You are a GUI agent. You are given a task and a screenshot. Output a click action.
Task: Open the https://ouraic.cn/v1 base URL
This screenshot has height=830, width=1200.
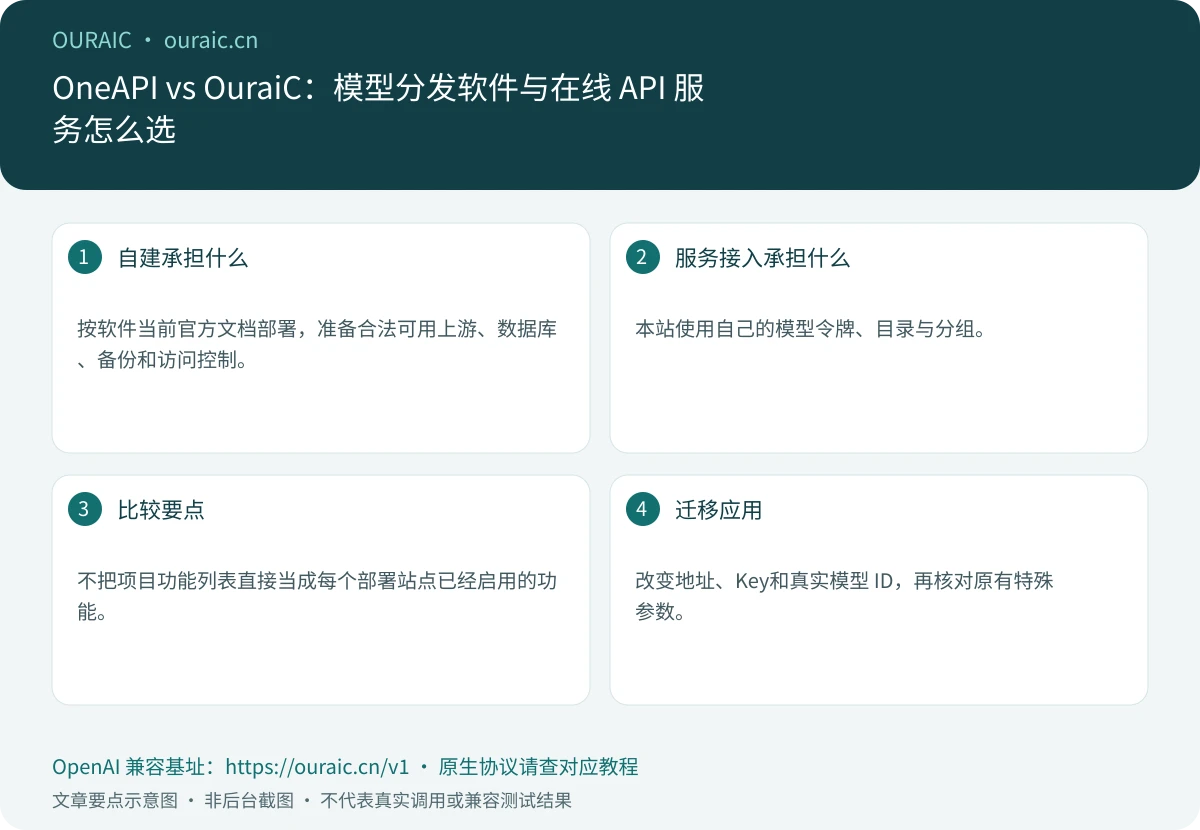(318, 767)
